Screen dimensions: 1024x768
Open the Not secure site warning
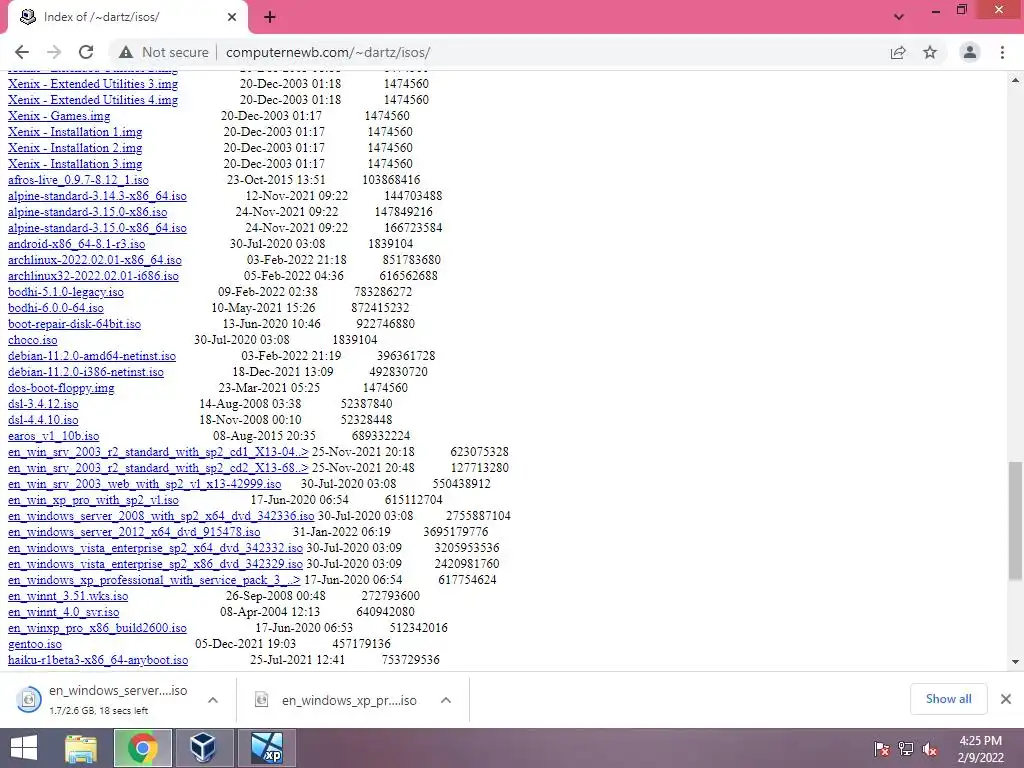tap(164, 52)
